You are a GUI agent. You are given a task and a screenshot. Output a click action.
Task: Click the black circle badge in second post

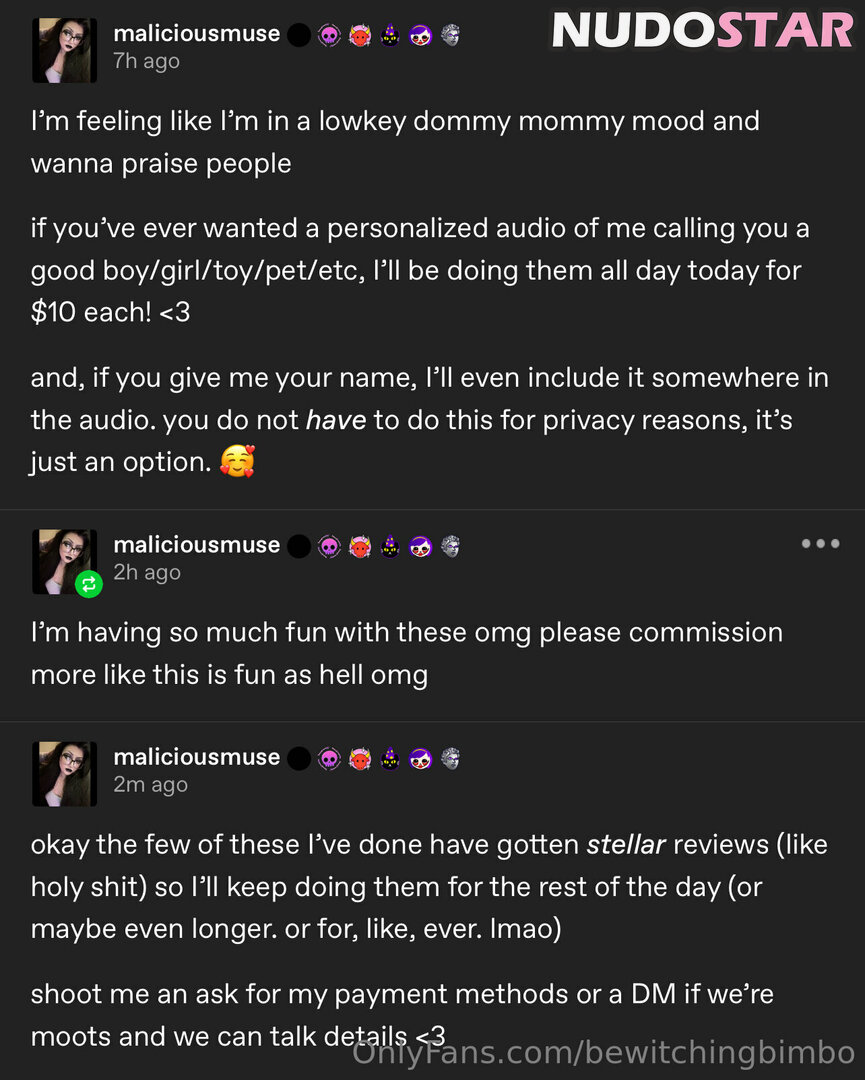click(x=298, y=547)
